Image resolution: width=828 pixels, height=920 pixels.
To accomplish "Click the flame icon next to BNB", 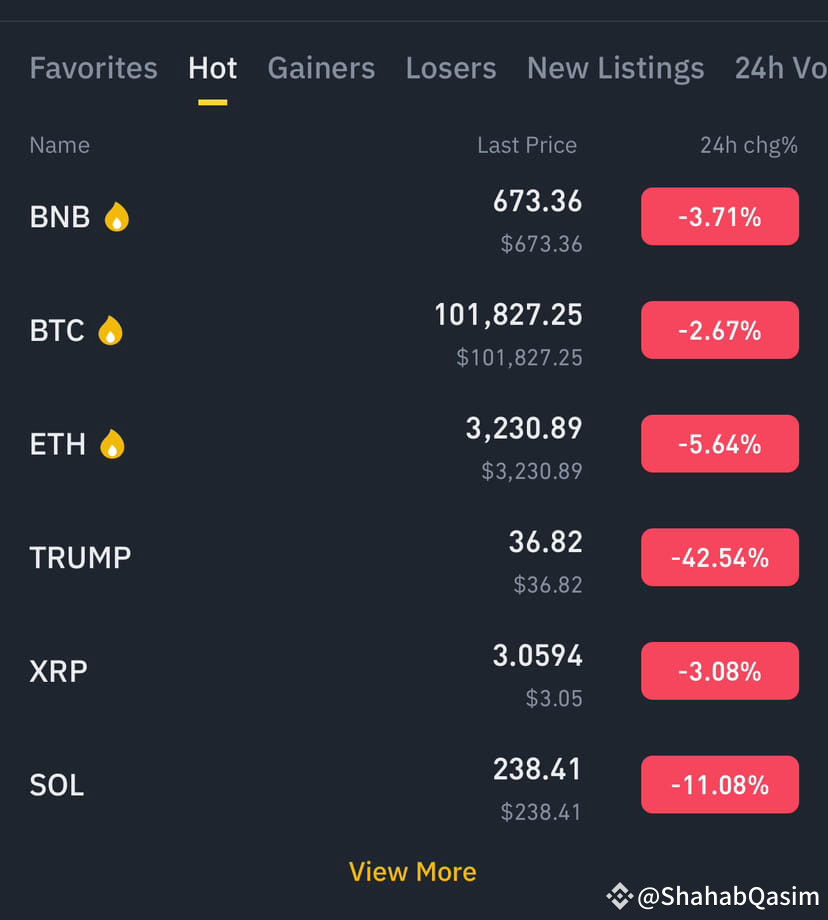I will [x=117, y=217].
